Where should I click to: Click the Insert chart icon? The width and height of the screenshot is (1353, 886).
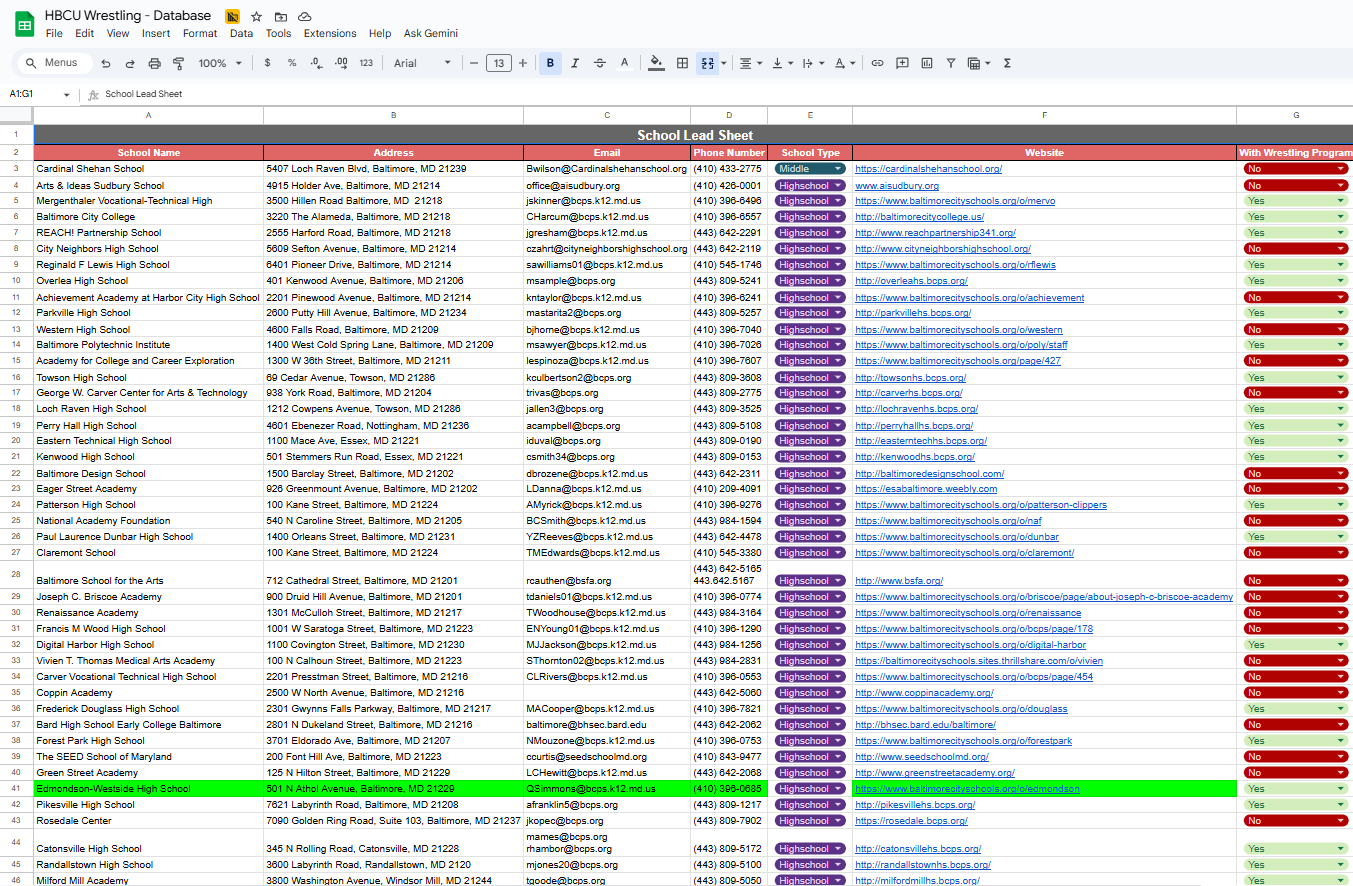click(927, 63)
